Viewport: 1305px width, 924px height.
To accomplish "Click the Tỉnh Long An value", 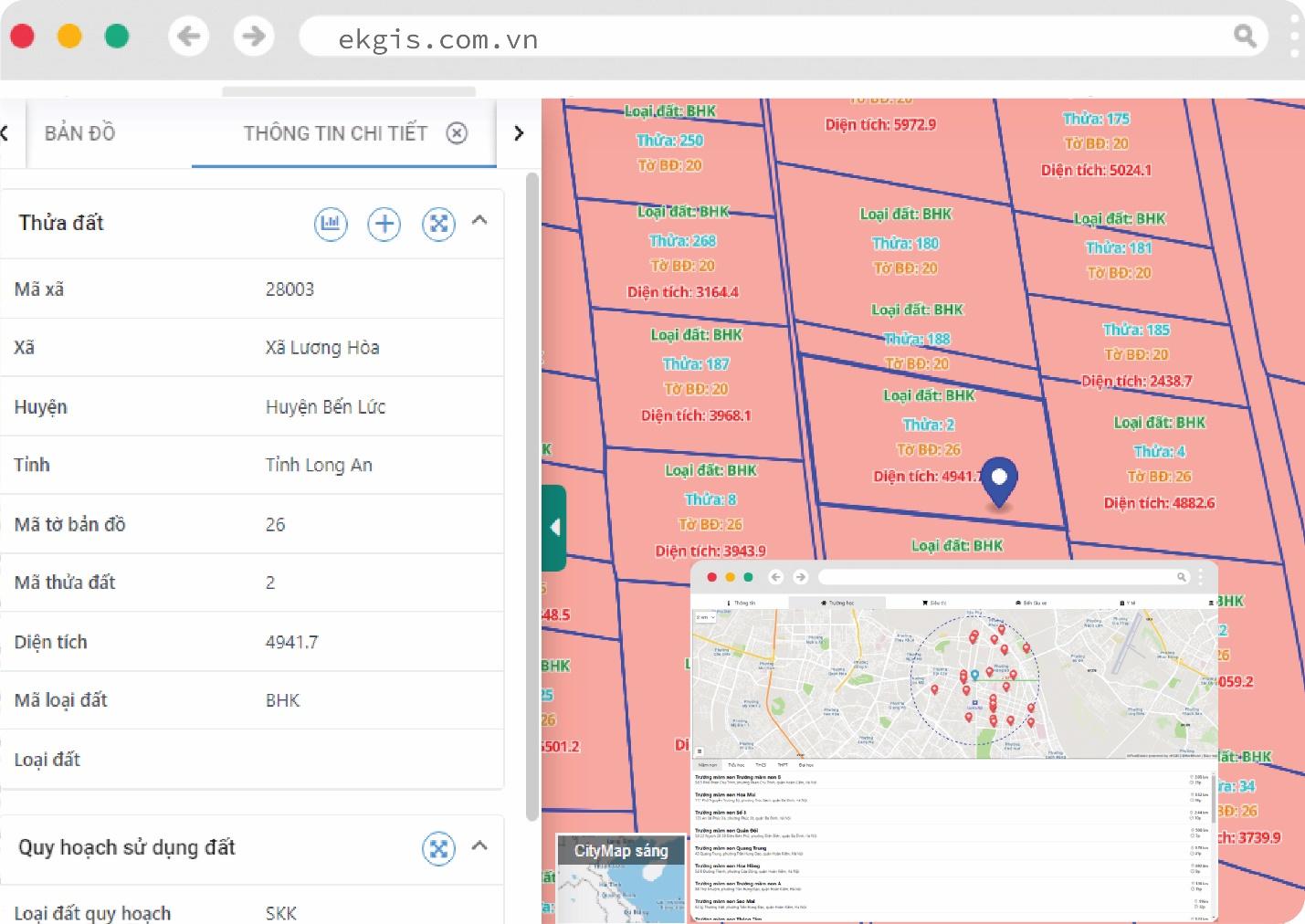I will [319, 465].
